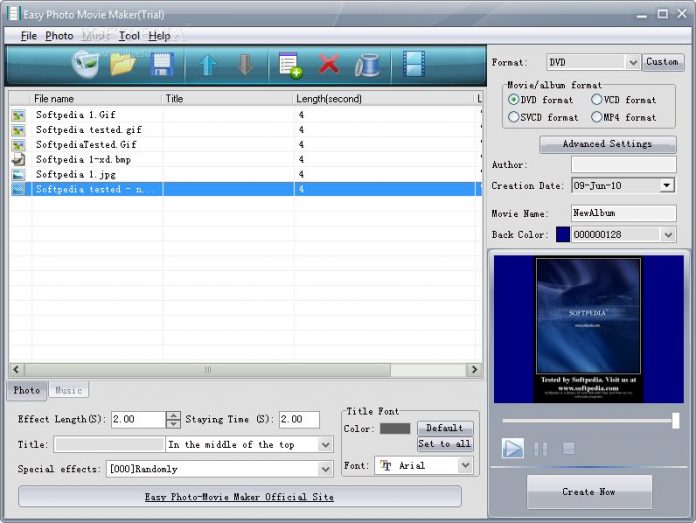Click the Movie Name field
Viewport: 696px width, 523px height.
pyautogui.click(x=624, y=214)
